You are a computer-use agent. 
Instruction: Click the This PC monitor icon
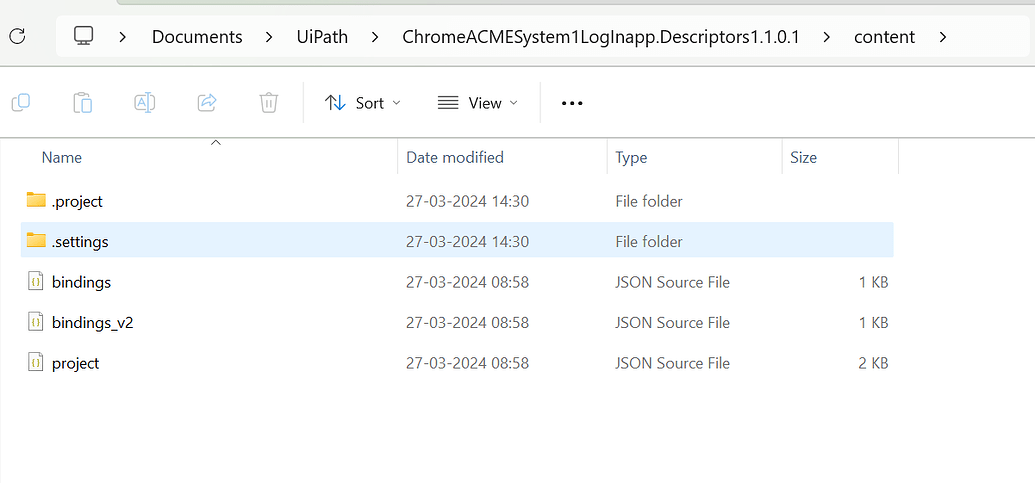pyautogui.click(x=84, y=37)
